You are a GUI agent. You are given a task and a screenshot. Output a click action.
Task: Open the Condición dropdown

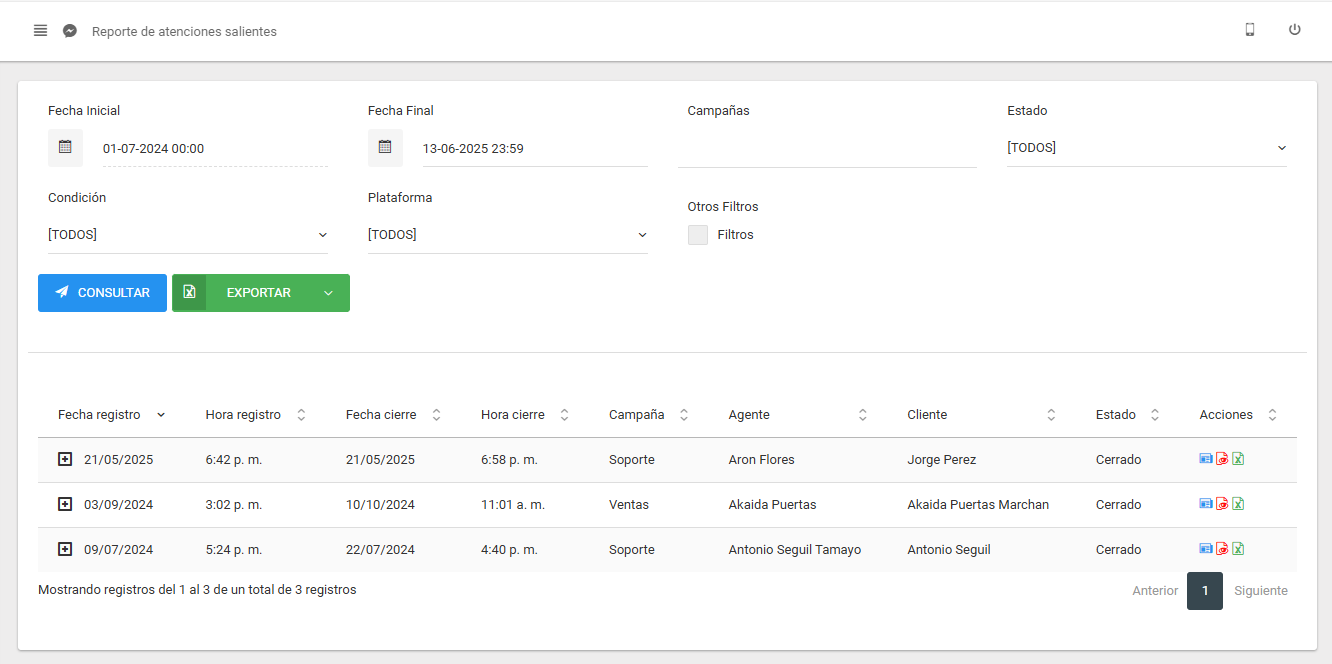(187, 235)
